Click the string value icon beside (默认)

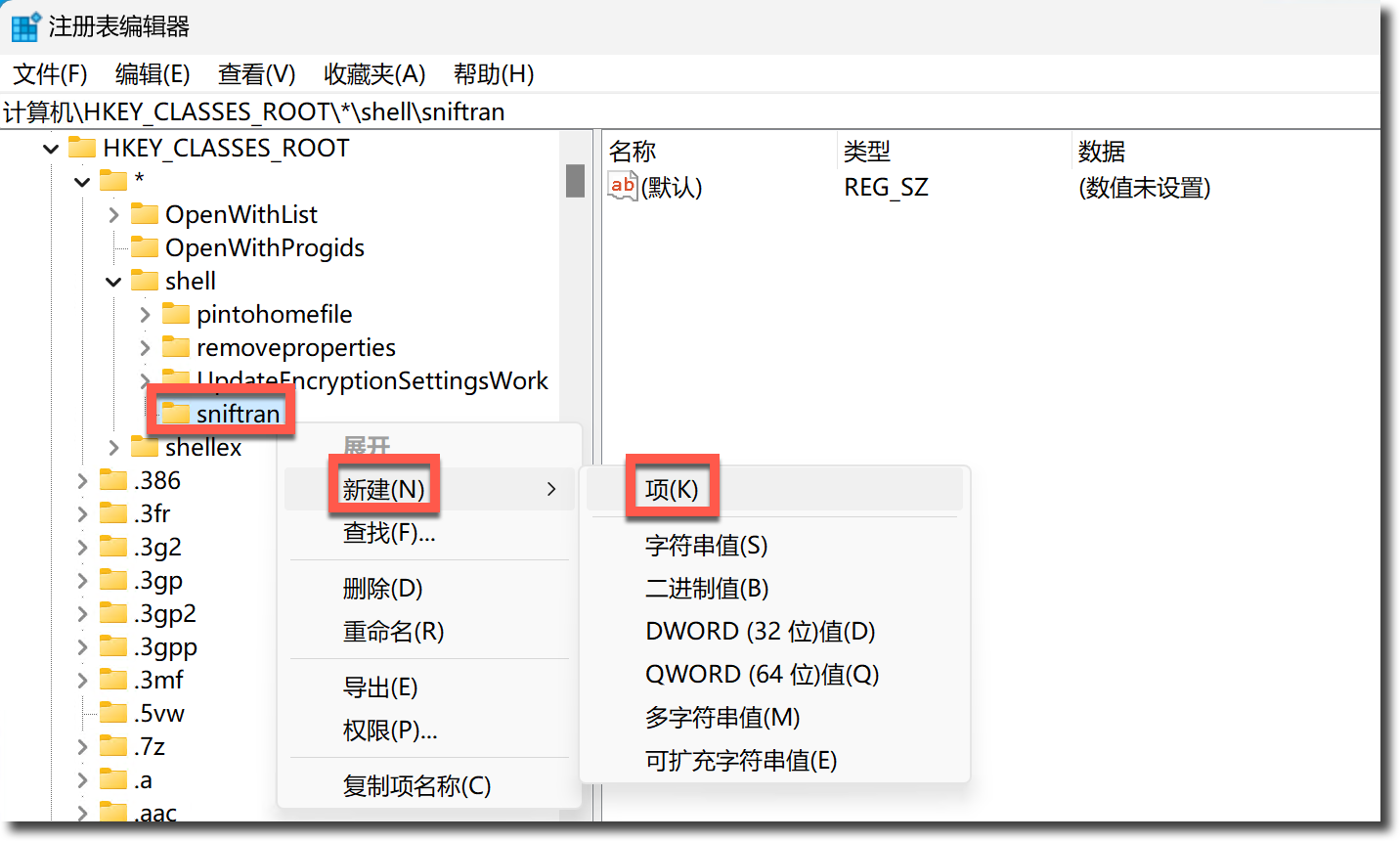(622, 186)
